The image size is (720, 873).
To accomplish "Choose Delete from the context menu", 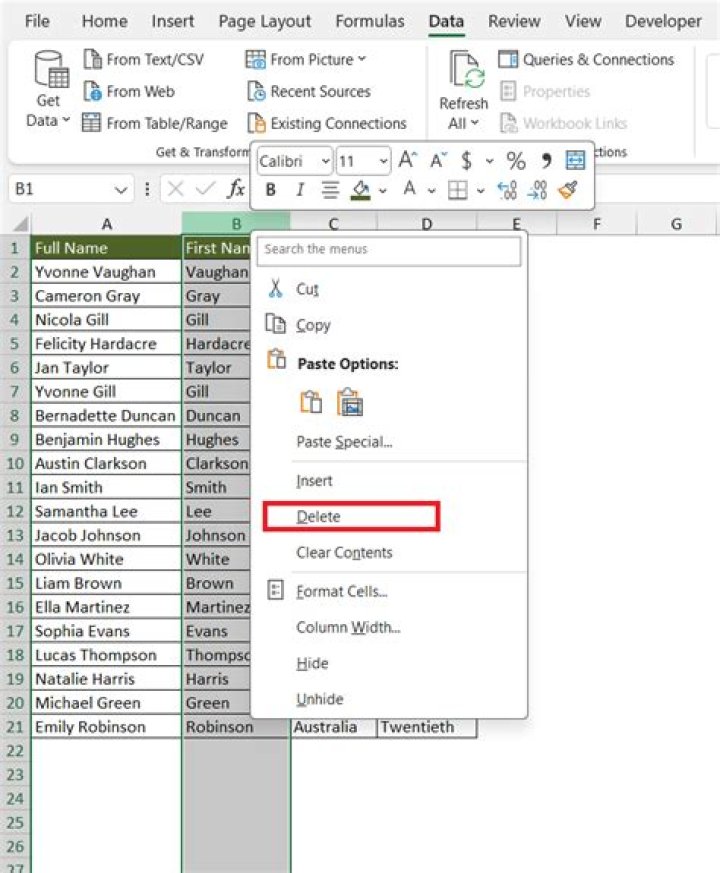I will pos(319,517).
